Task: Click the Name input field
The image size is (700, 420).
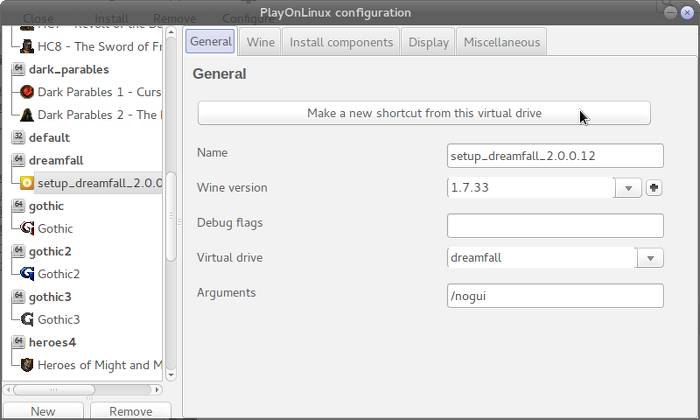Action: click(x=555, y=156)
